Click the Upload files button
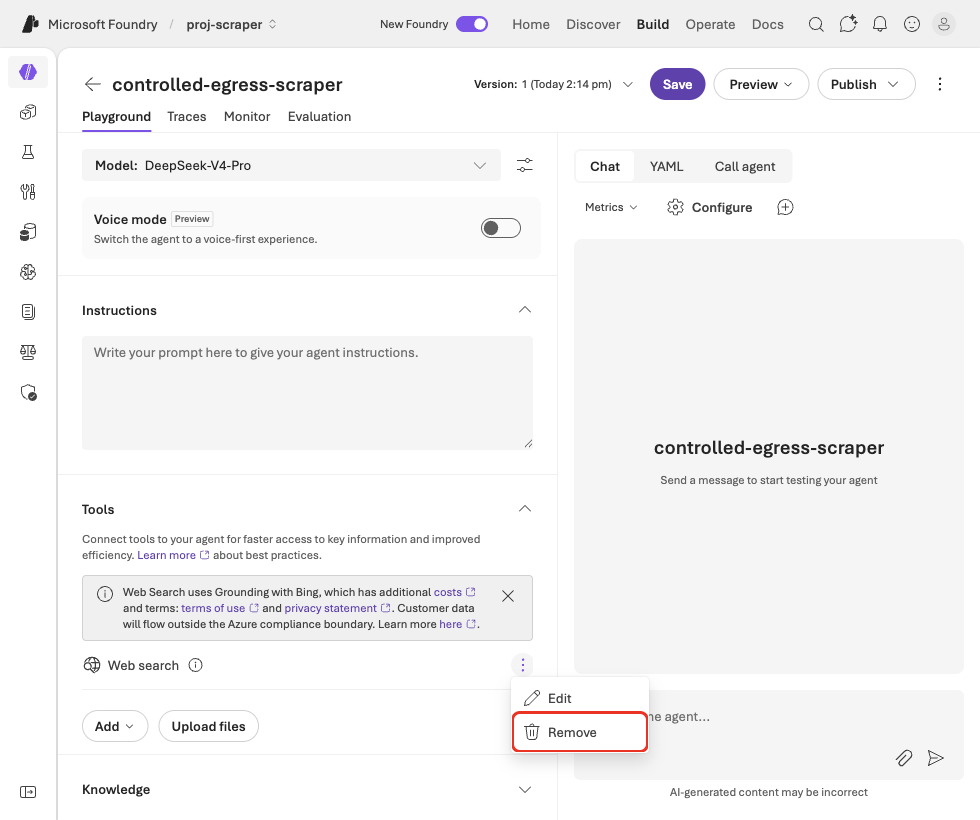The width and height of the screenshot is (980, 820). coord(209,726)
